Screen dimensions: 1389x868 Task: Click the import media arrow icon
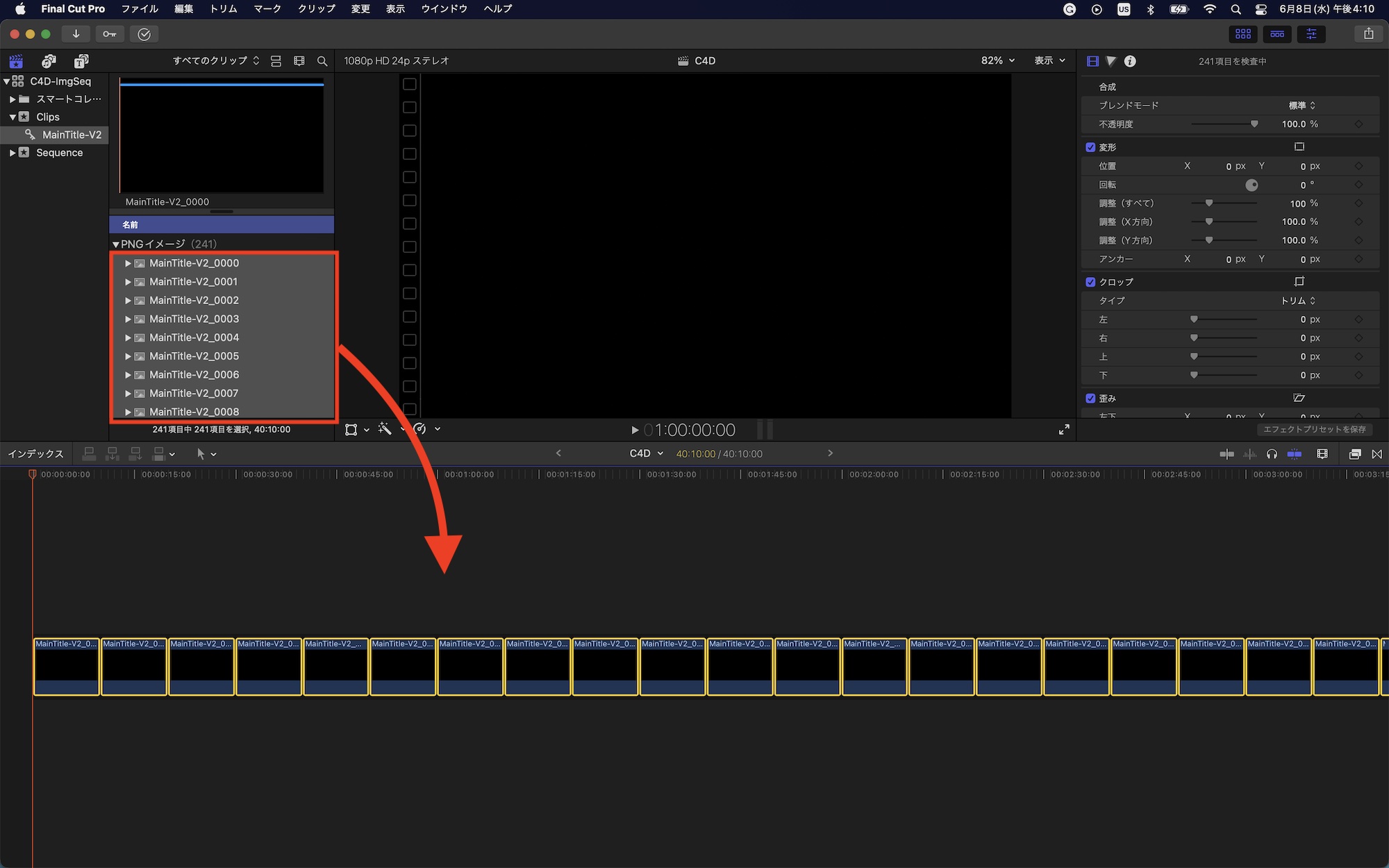[x=76, y=34]
